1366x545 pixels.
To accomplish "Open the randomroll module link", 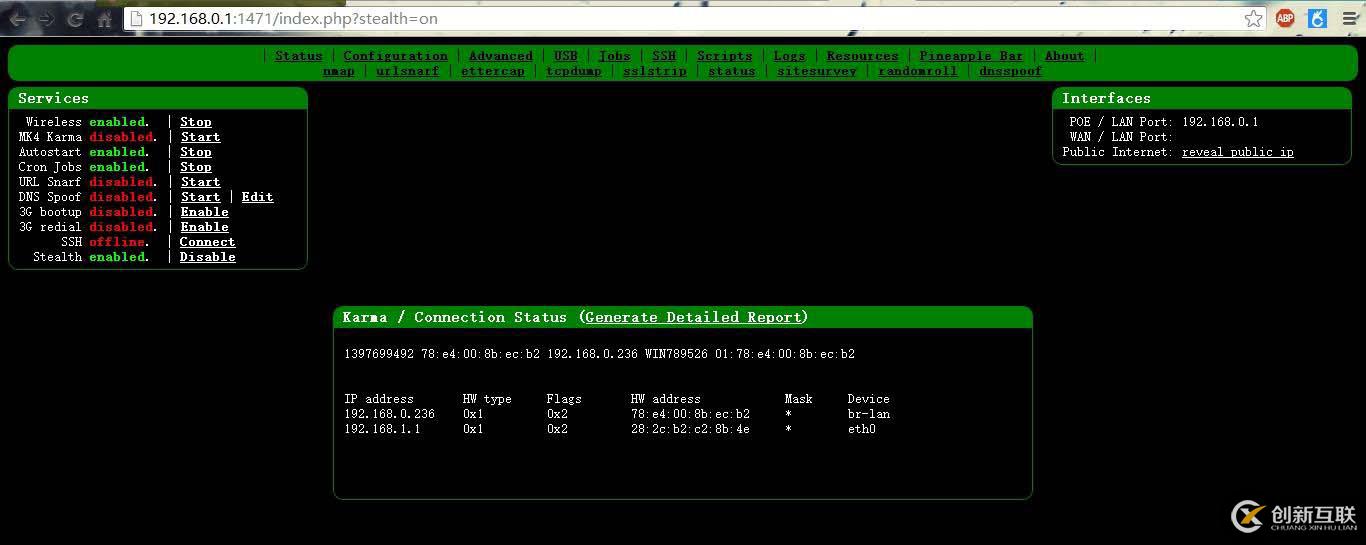I will [918, 71].
